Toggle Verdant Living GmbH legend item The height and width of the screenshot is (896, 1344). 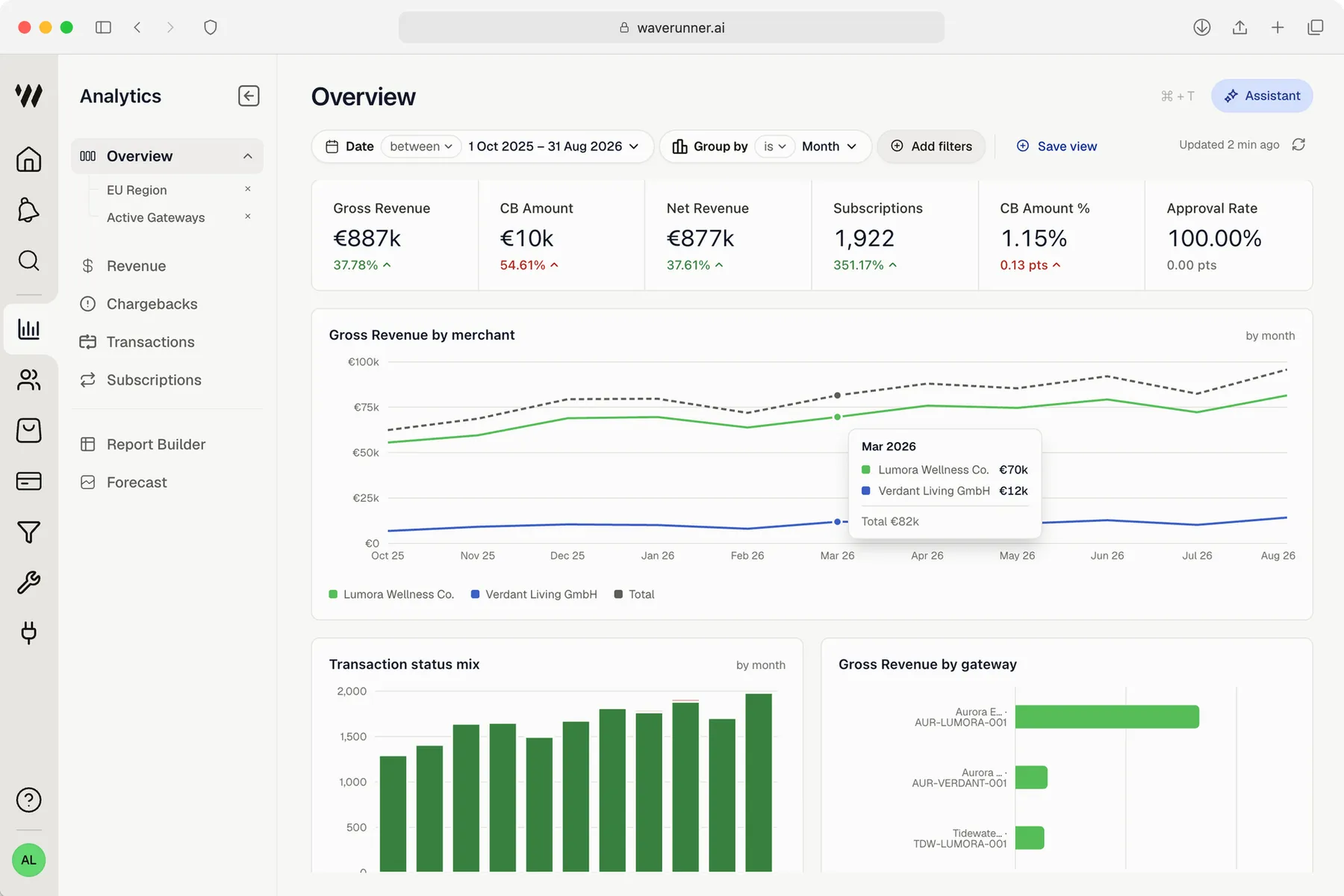(534, 594)
